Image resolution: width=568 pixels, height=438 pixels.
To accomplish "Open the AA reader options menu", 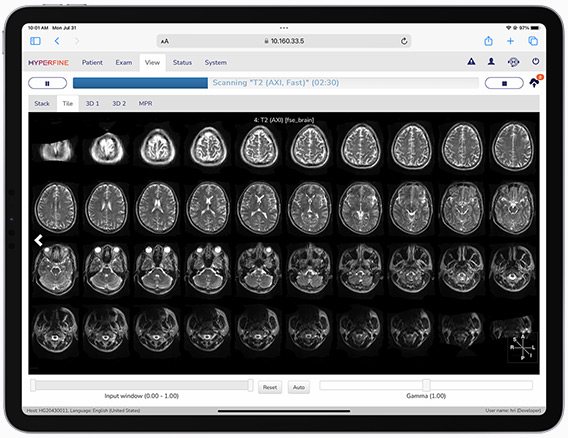I will [x=165, y=42].
